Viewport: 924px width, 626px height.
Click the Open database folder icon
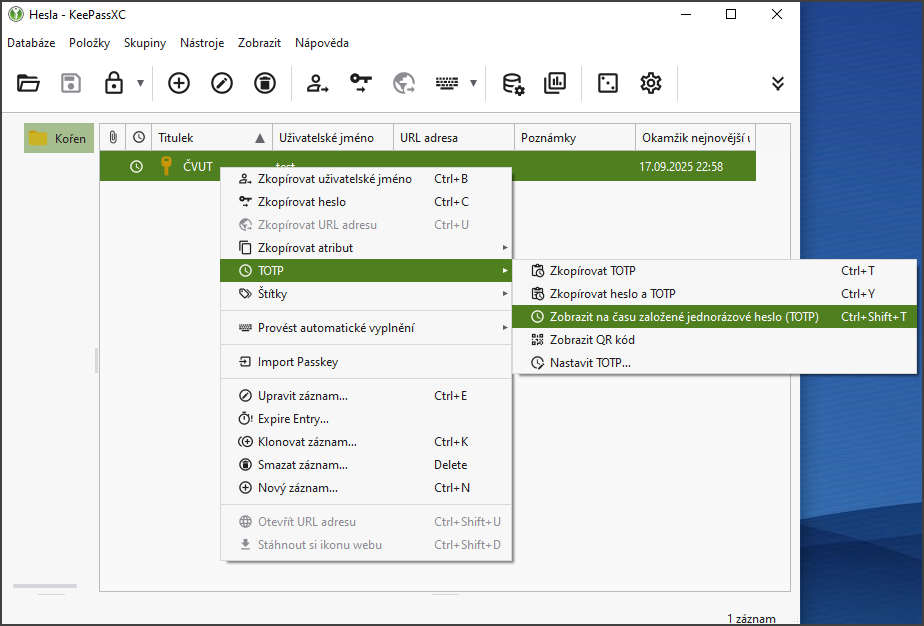28,83
